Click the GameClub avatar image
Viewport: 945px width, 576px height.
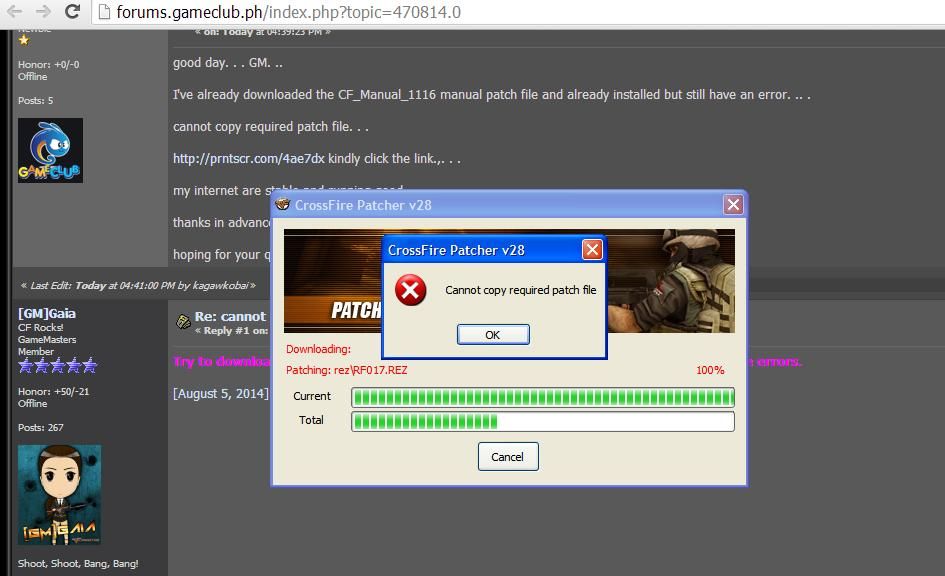point(50,151)
